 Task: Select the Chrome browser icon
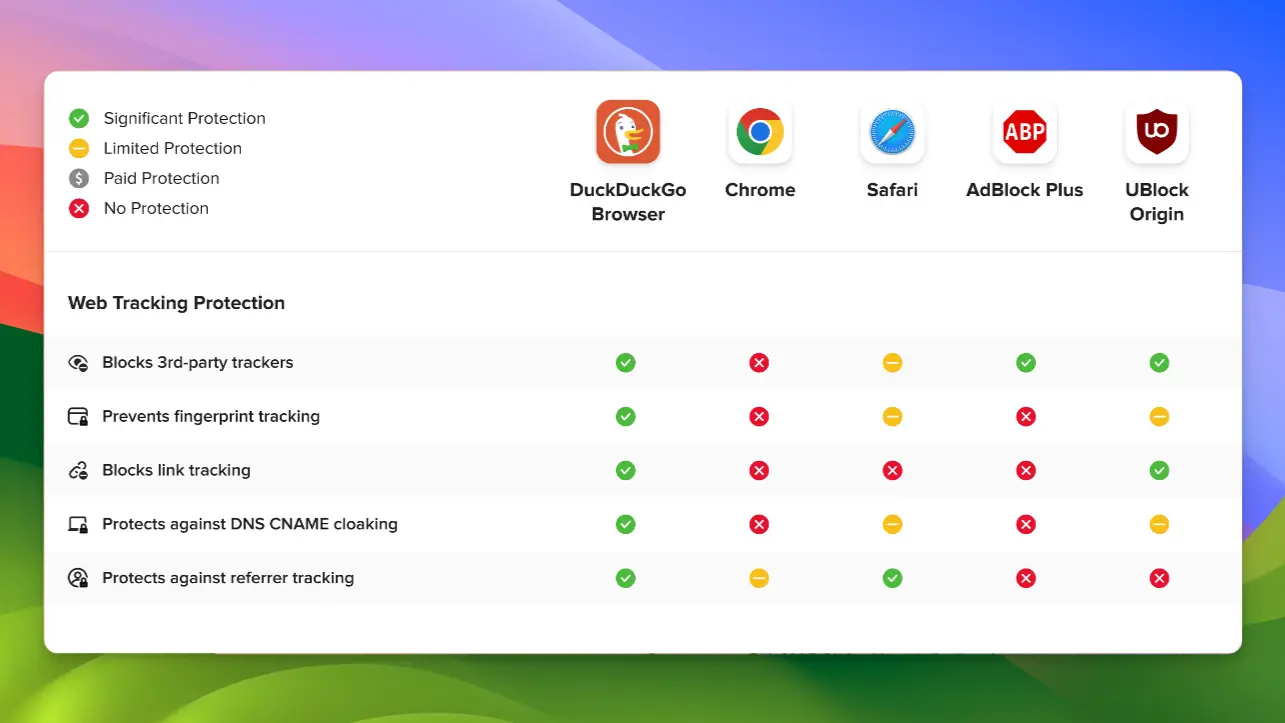point(759,131)
